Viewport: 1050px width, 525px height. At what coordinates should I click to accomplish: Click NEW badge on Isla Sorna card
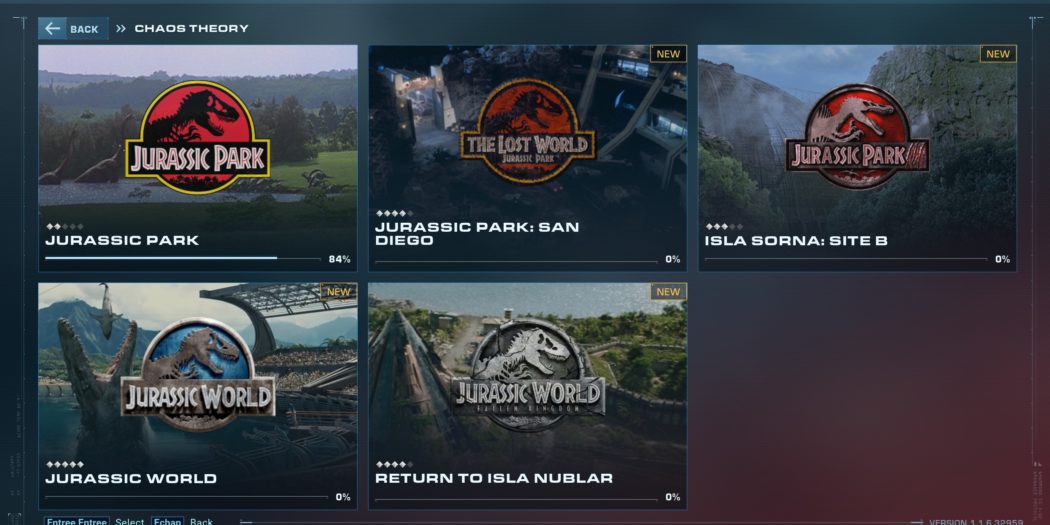point(998,54)
